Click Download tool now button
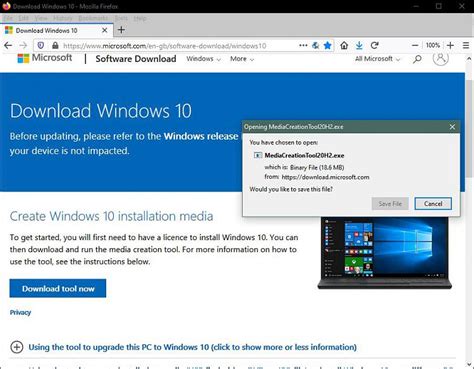 point(58,288)
